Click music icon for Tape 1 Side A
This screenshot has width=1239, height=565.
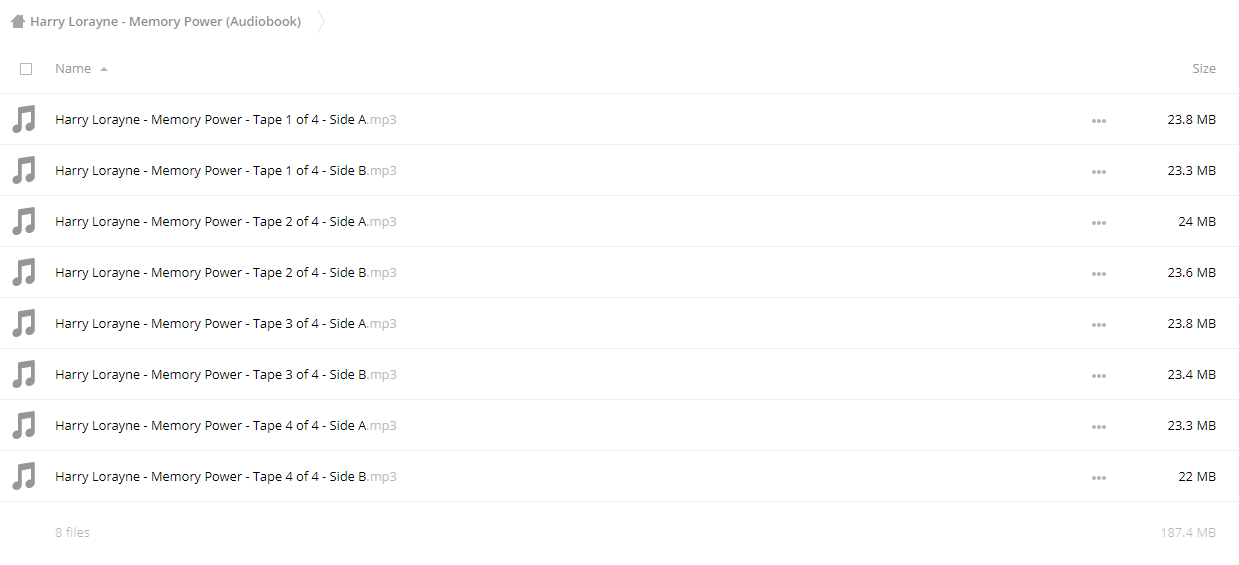point(23,120)
